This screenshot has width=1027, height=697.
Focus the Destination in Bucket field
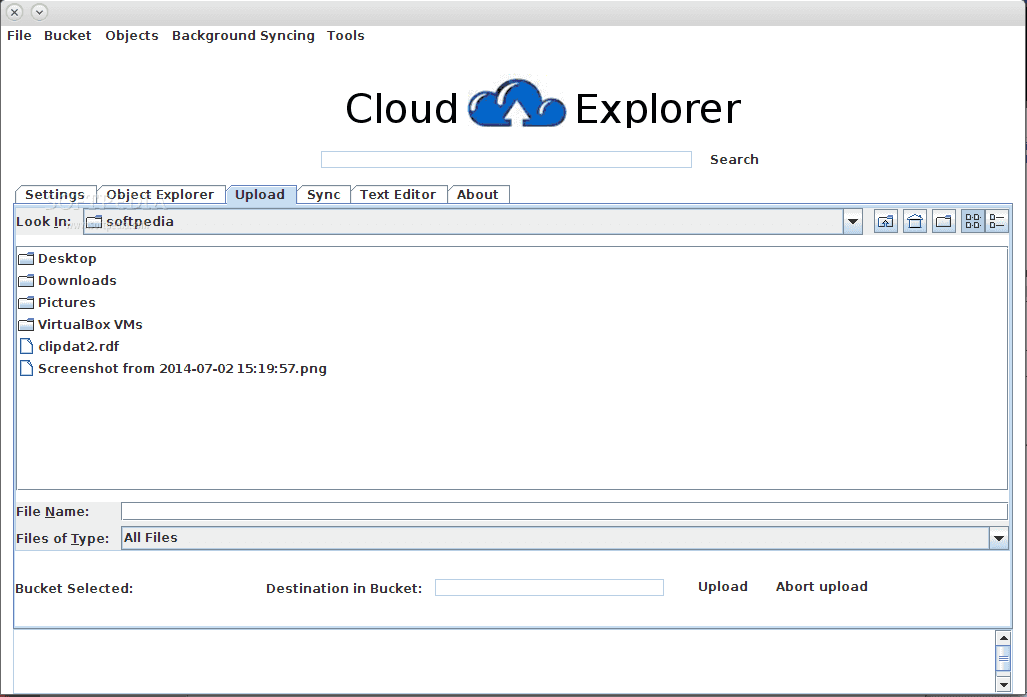click(550, 588)
